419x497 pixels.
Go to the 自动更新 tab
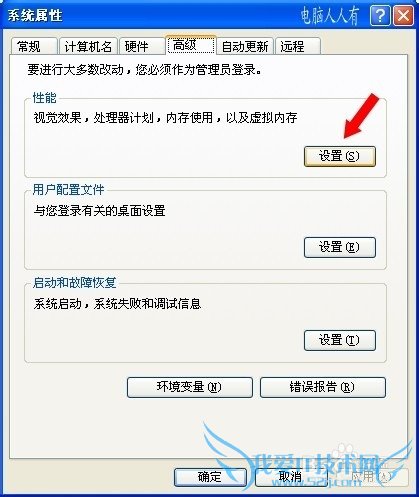[245, 46]
